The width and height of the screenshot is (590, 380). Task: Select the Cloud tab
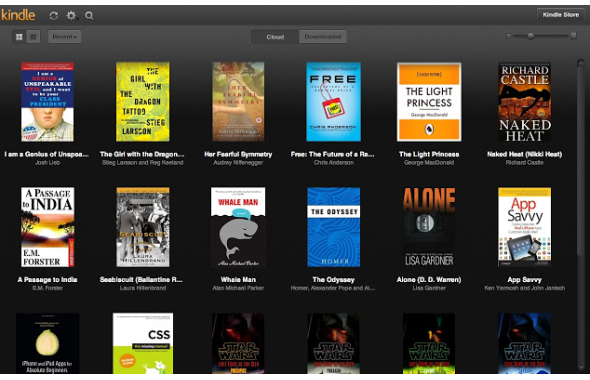pos(275,37)
